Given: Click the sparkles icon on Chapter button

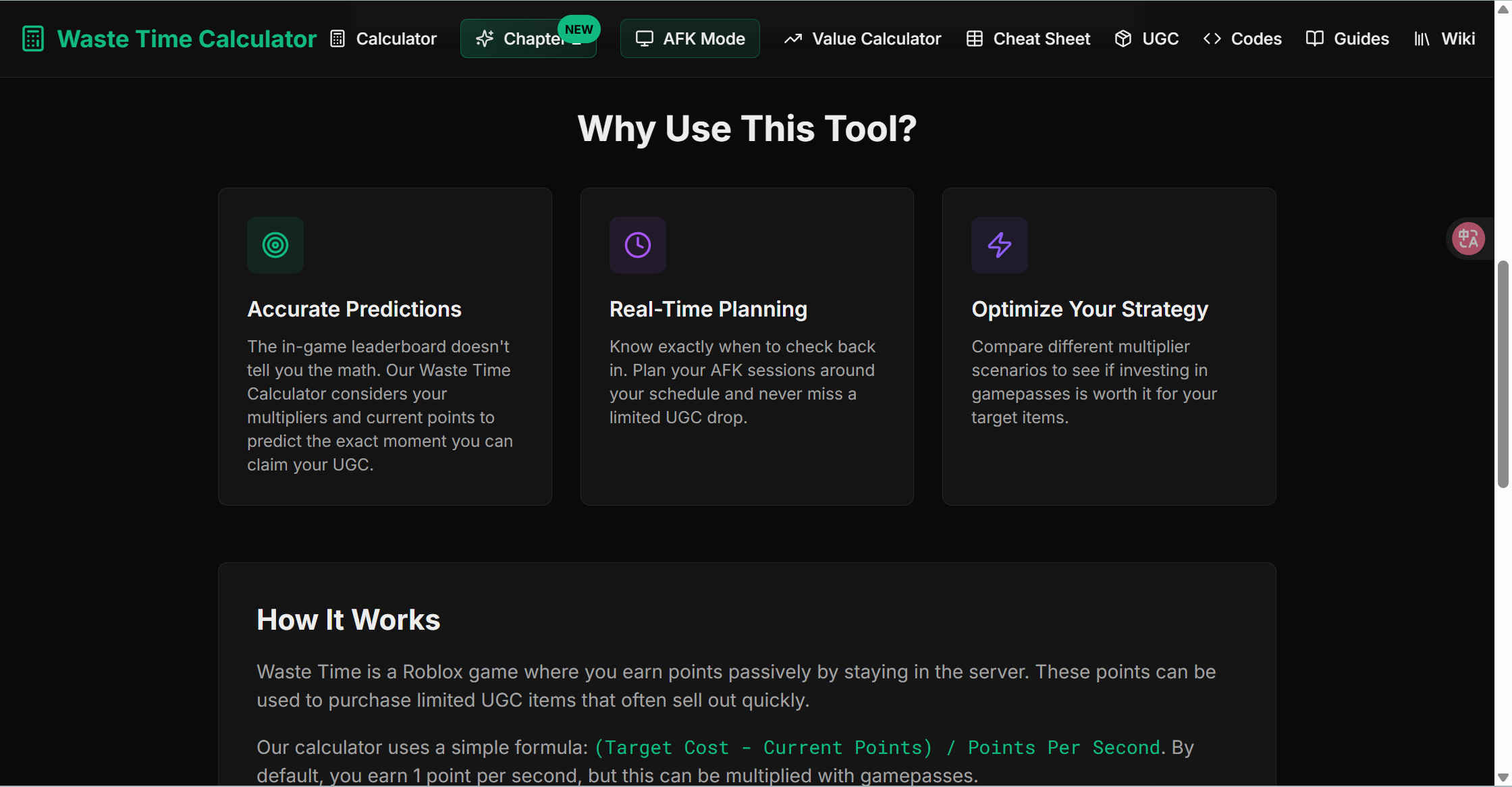Looking at the screenshot, I should (483, 39).
